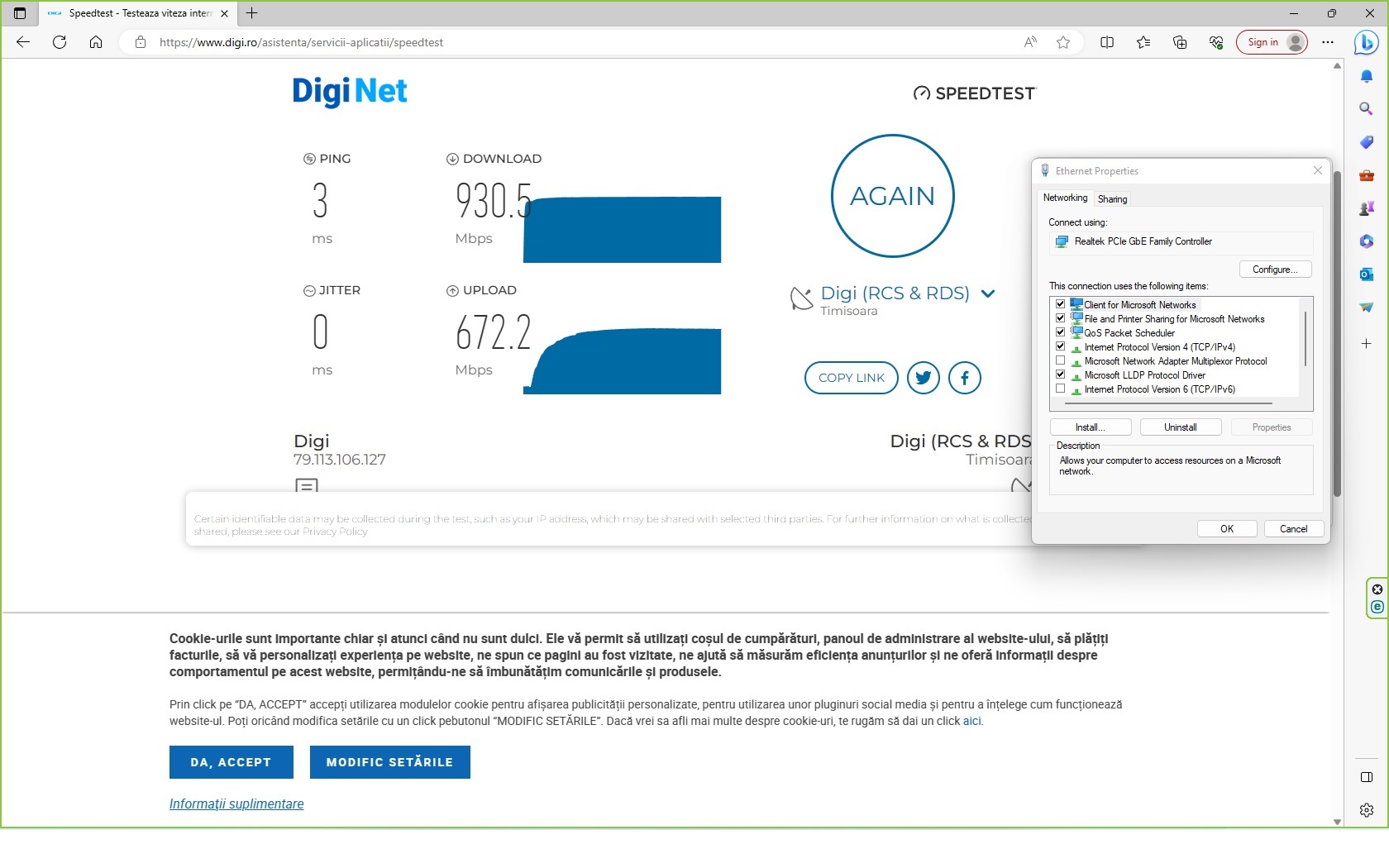1389x868 pixels.
Task: Click Cancel in Ethernet Properties
Action: coord(1294,529)
